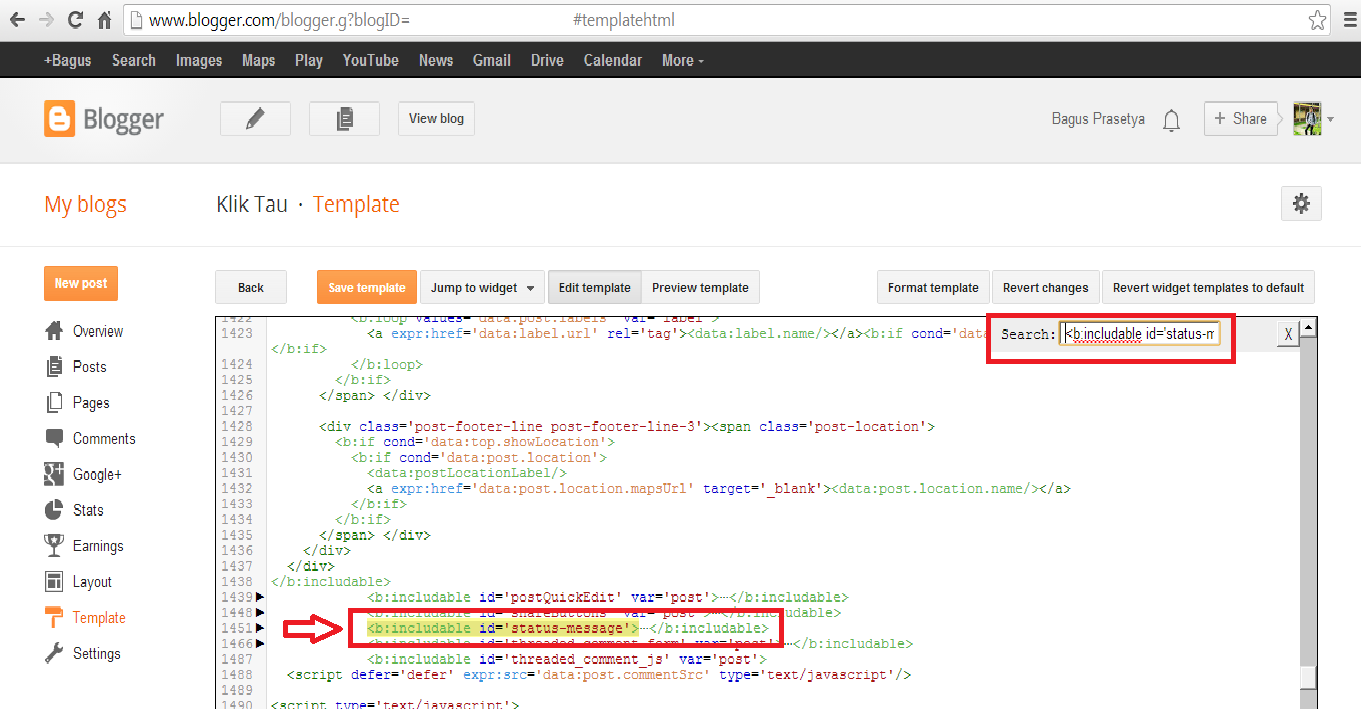
Task: Click the threaded_comment_js includable line
Action: coord(567,659)
